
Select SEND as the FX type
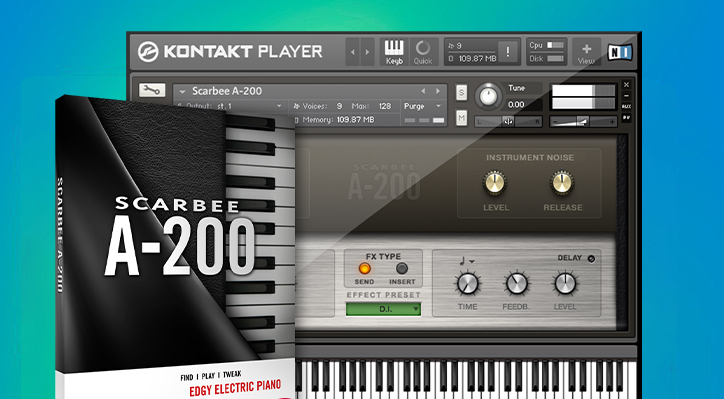click(x=364, y=268)
